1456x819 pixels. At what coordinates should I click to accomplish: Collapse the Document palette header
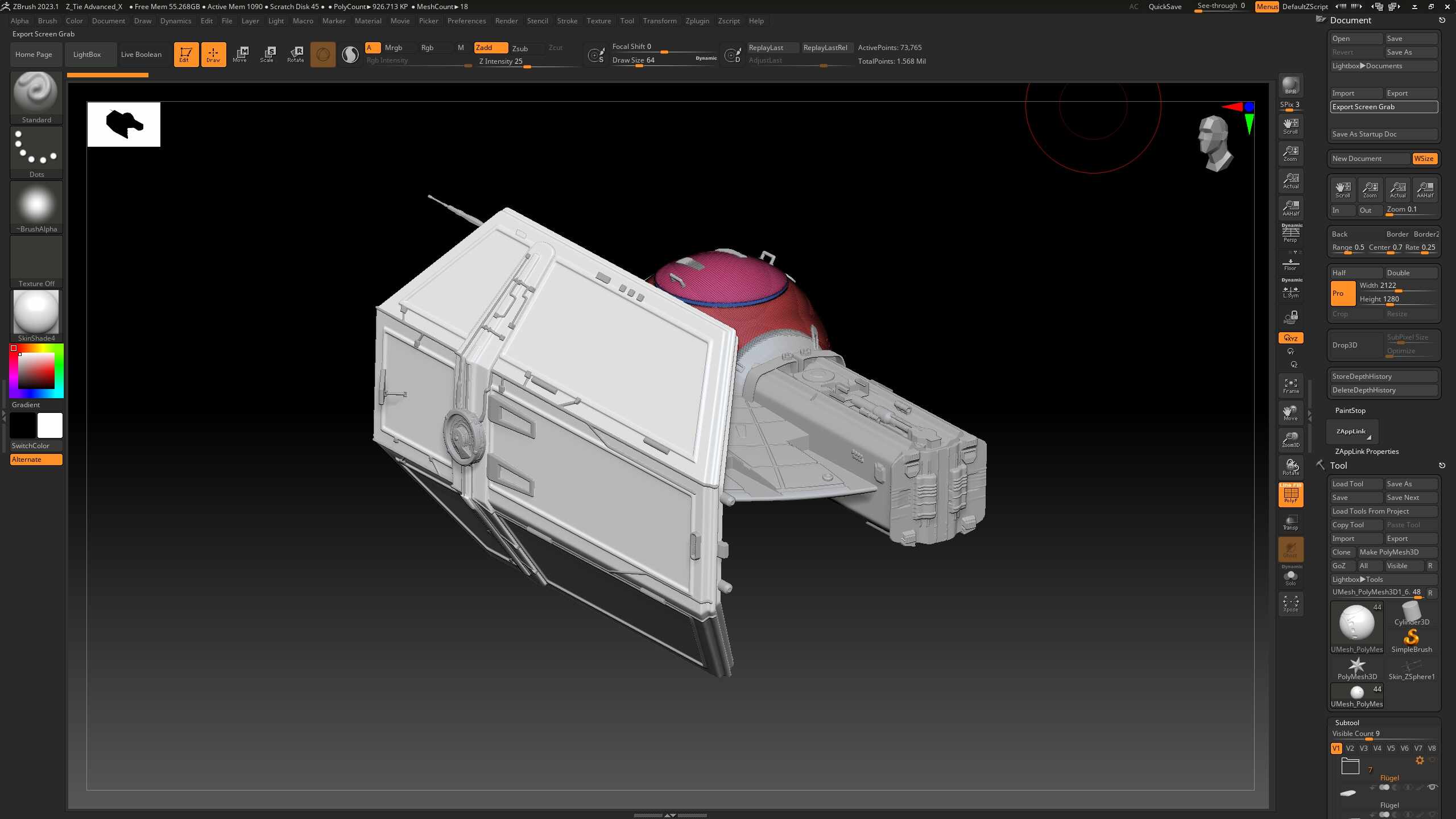tap(1350, 20)
